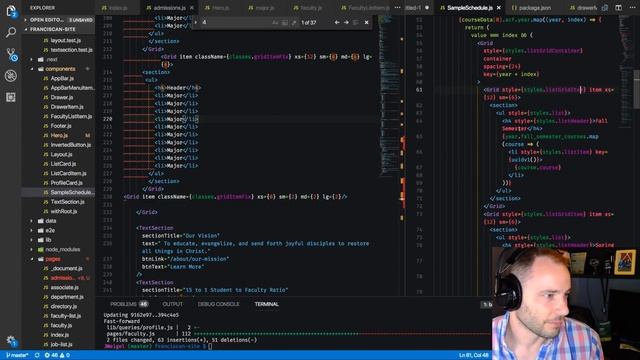
Task: Open the Explorer view in activity bar
Action: click(x=11, y=11)
